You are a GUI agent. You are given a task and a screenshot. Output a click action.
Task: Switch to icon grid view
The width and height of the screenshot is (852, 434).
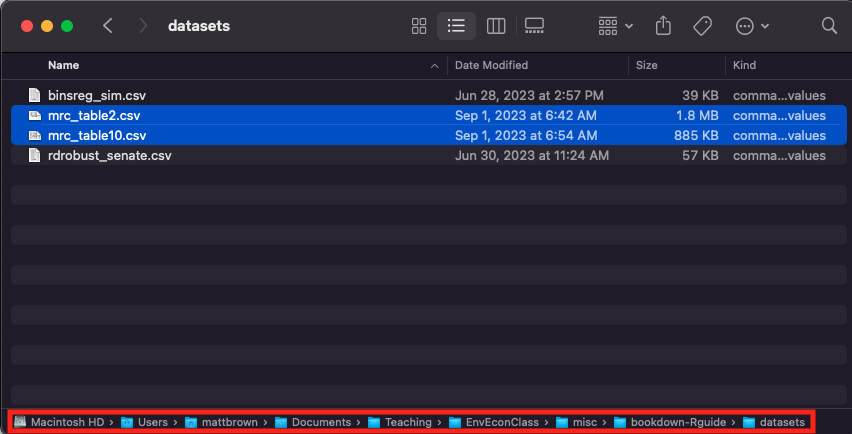click(419, 26)
